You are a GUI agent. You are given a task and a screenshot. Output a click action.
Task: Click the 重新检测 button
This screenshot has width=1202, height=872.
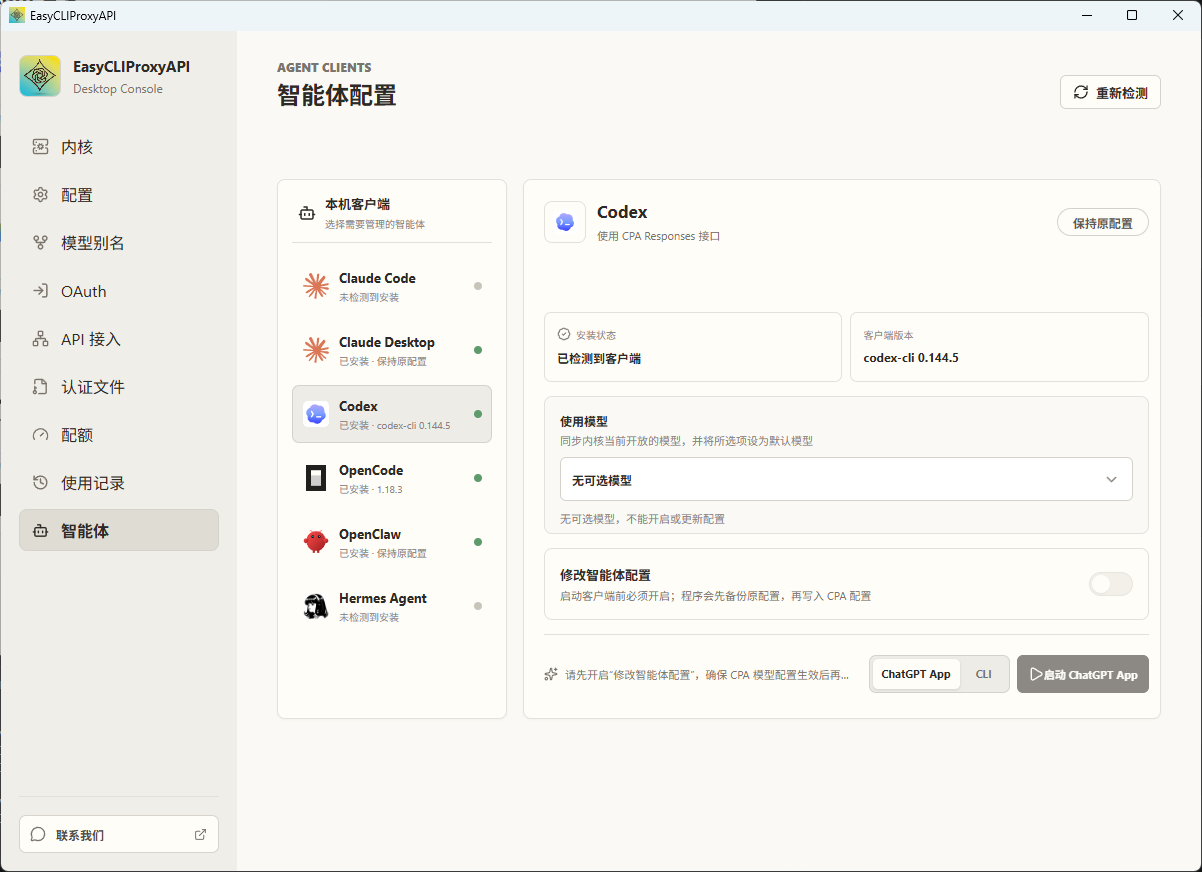pos(1110,92)
